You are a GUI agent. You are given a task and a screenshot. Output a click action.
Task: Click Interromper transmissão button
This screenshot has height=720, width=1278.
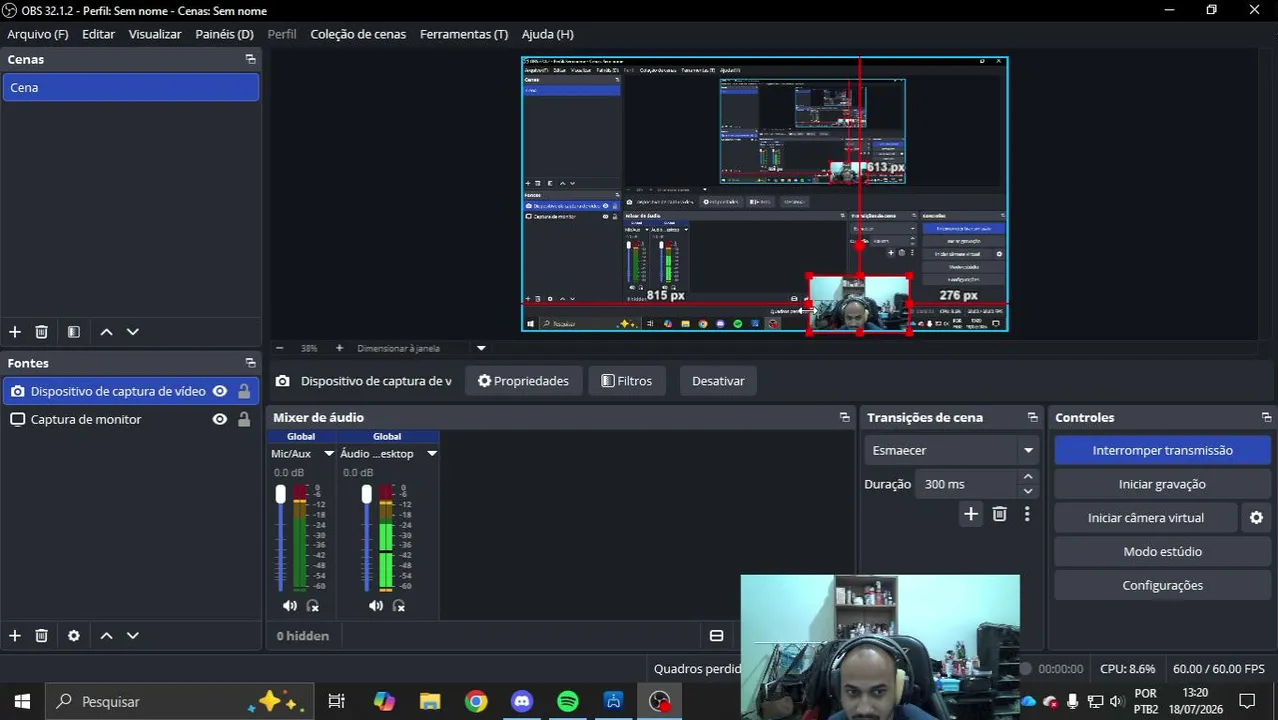point(1162,450)
